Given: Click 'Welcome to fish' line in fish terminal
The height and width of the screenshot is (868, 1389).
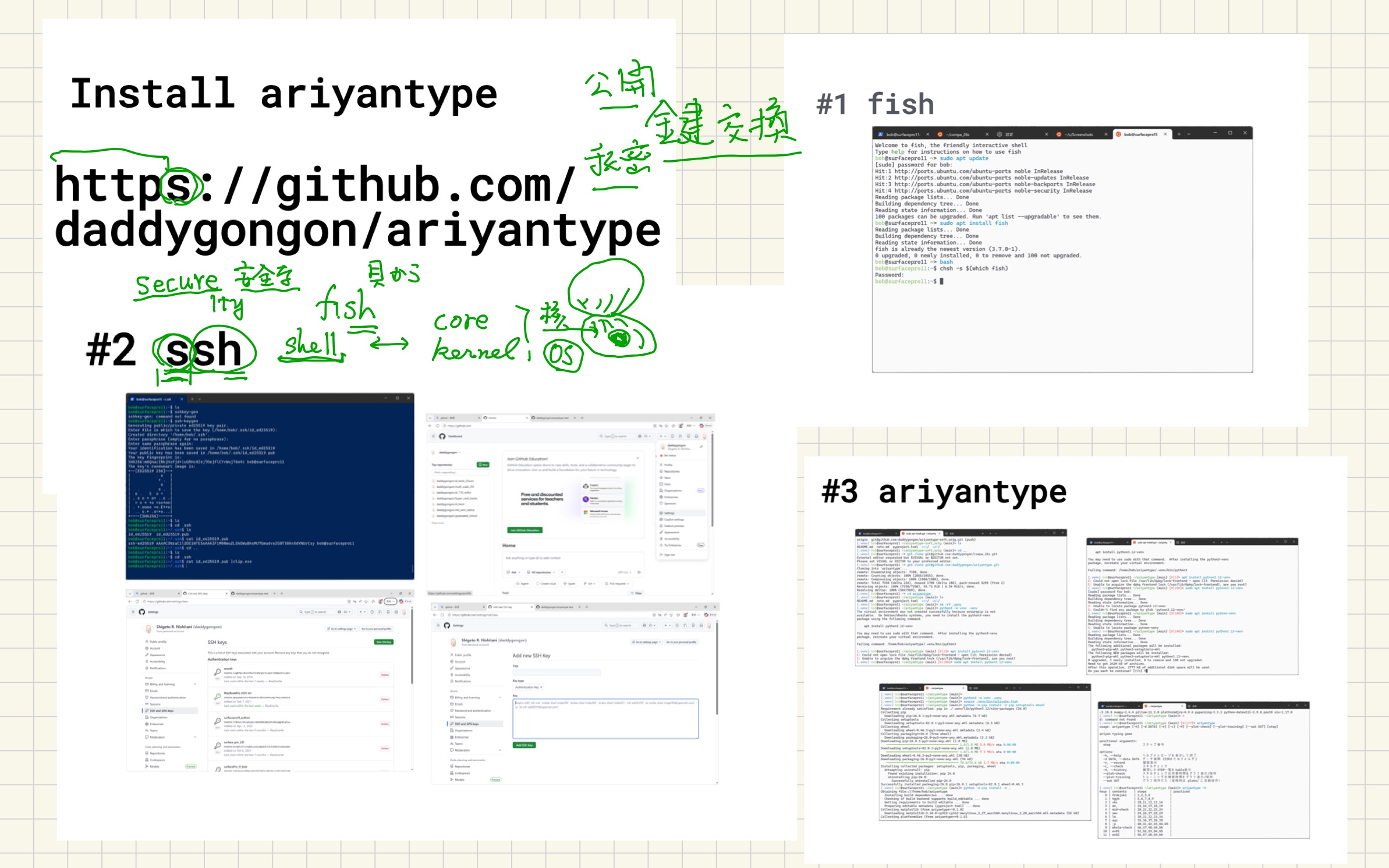Looking at the screenshot, I should [x=951, y=146].
